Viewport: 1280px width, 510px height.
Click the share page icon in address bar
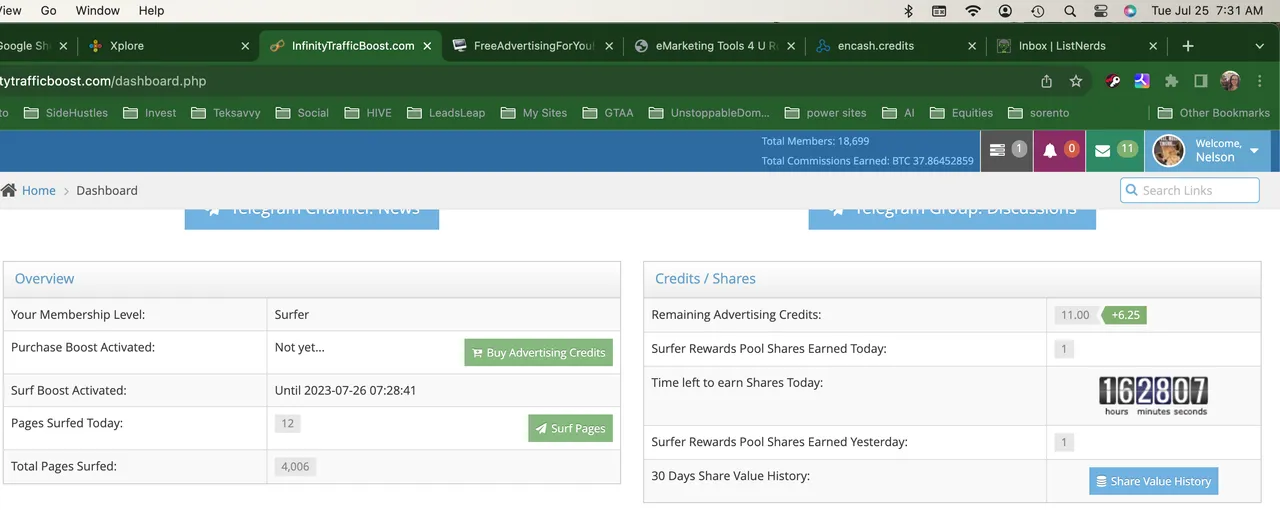point(1047,81)
